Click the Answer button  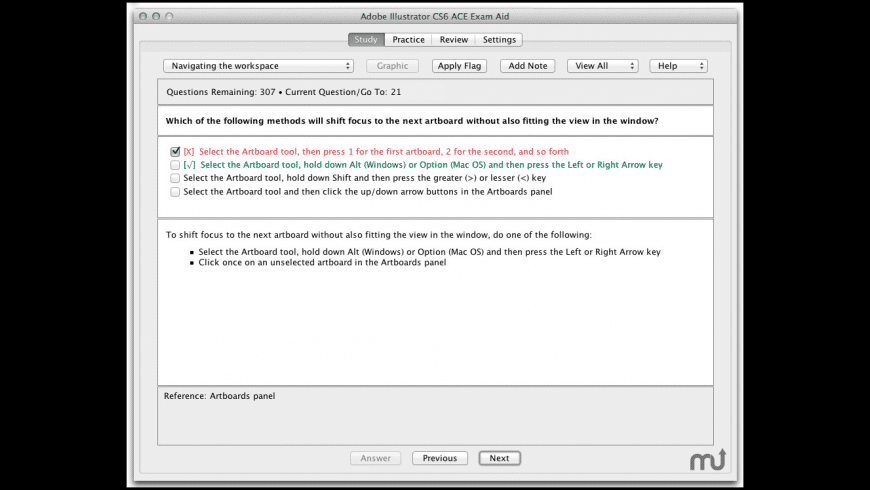(x=376, y=458)
